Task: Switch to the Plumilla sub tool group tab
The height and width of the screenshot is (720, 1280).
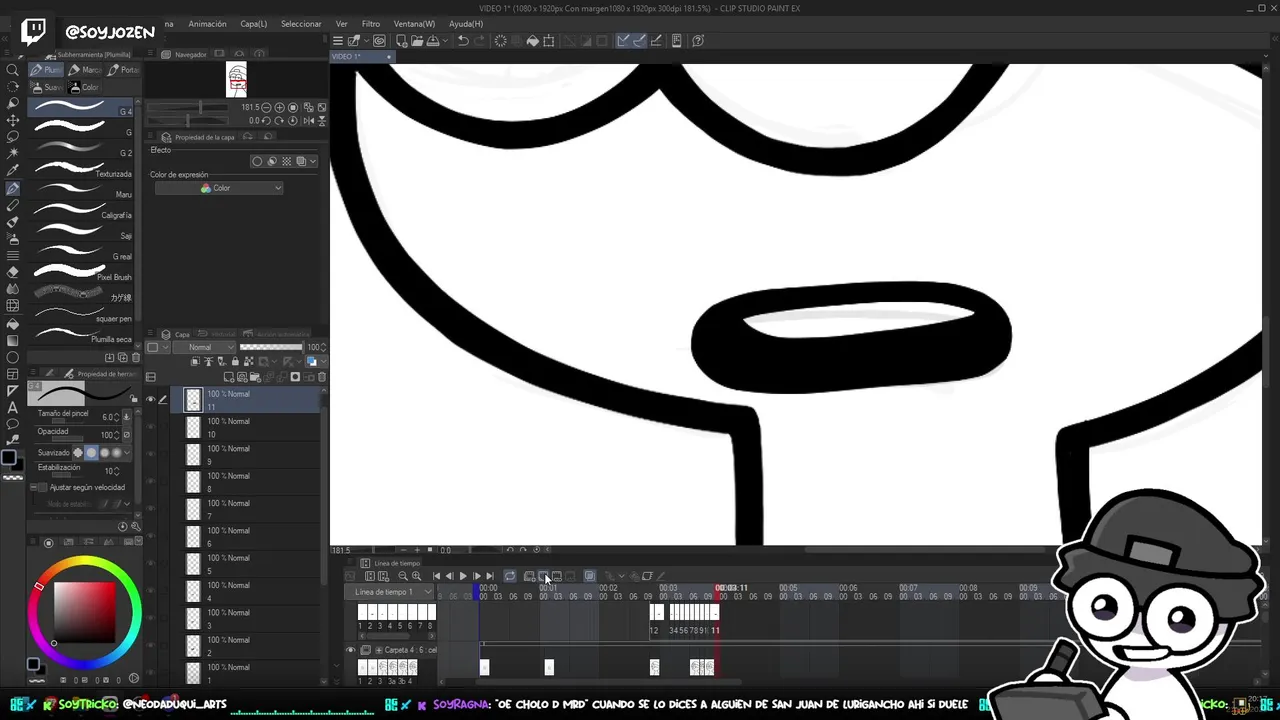Action: (x=46, y=70)
